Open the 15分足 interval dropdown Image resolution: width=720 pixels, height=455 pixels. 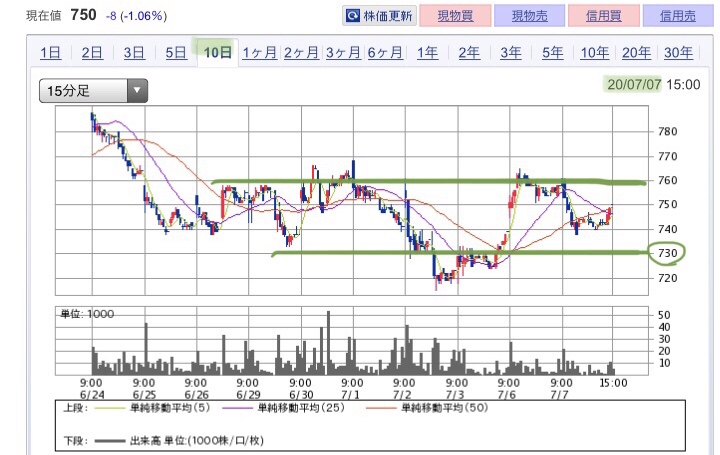93,90
